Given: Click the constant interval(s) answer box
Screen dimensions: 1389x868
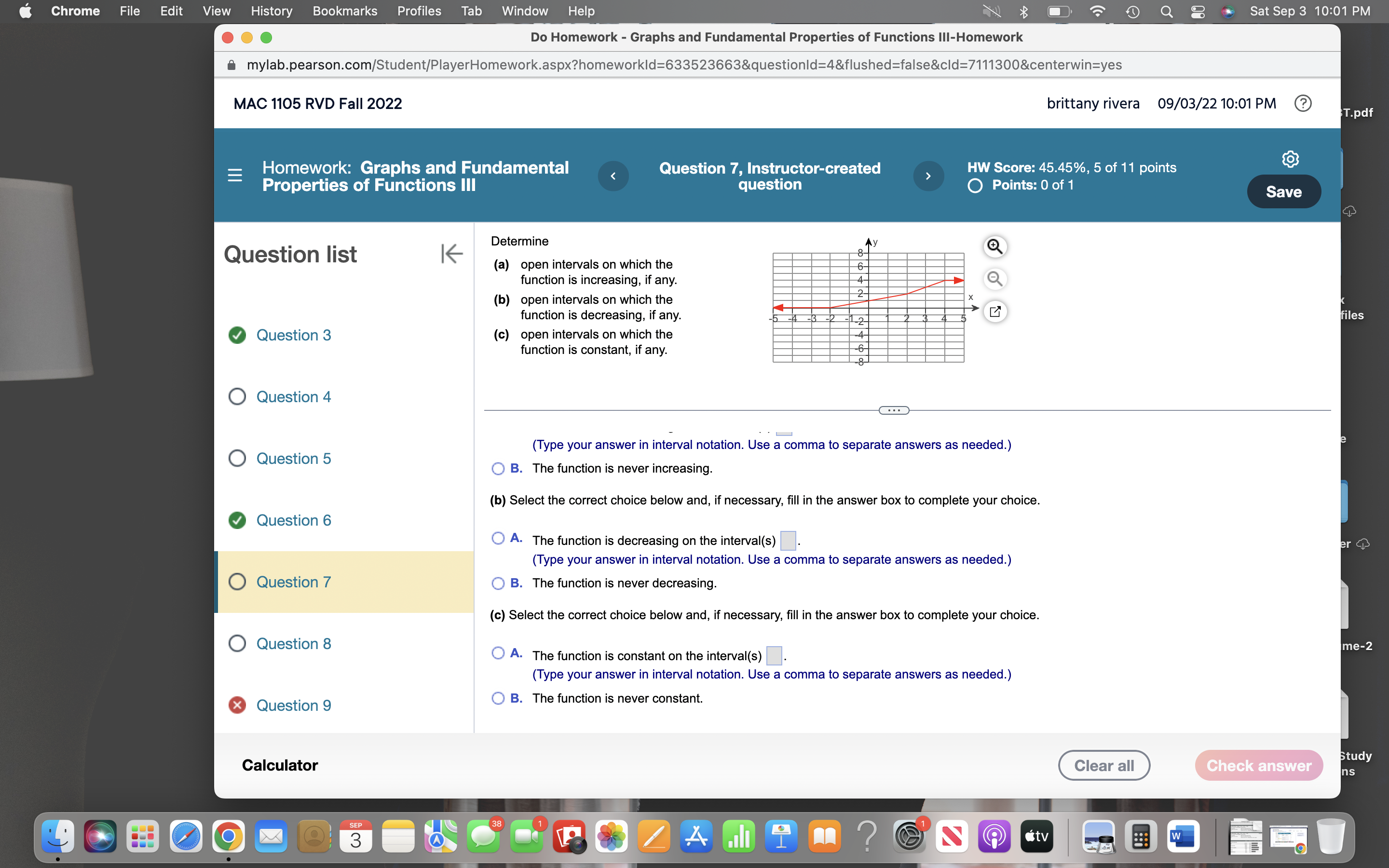Looking at the screenshot, I should point(774,655).
